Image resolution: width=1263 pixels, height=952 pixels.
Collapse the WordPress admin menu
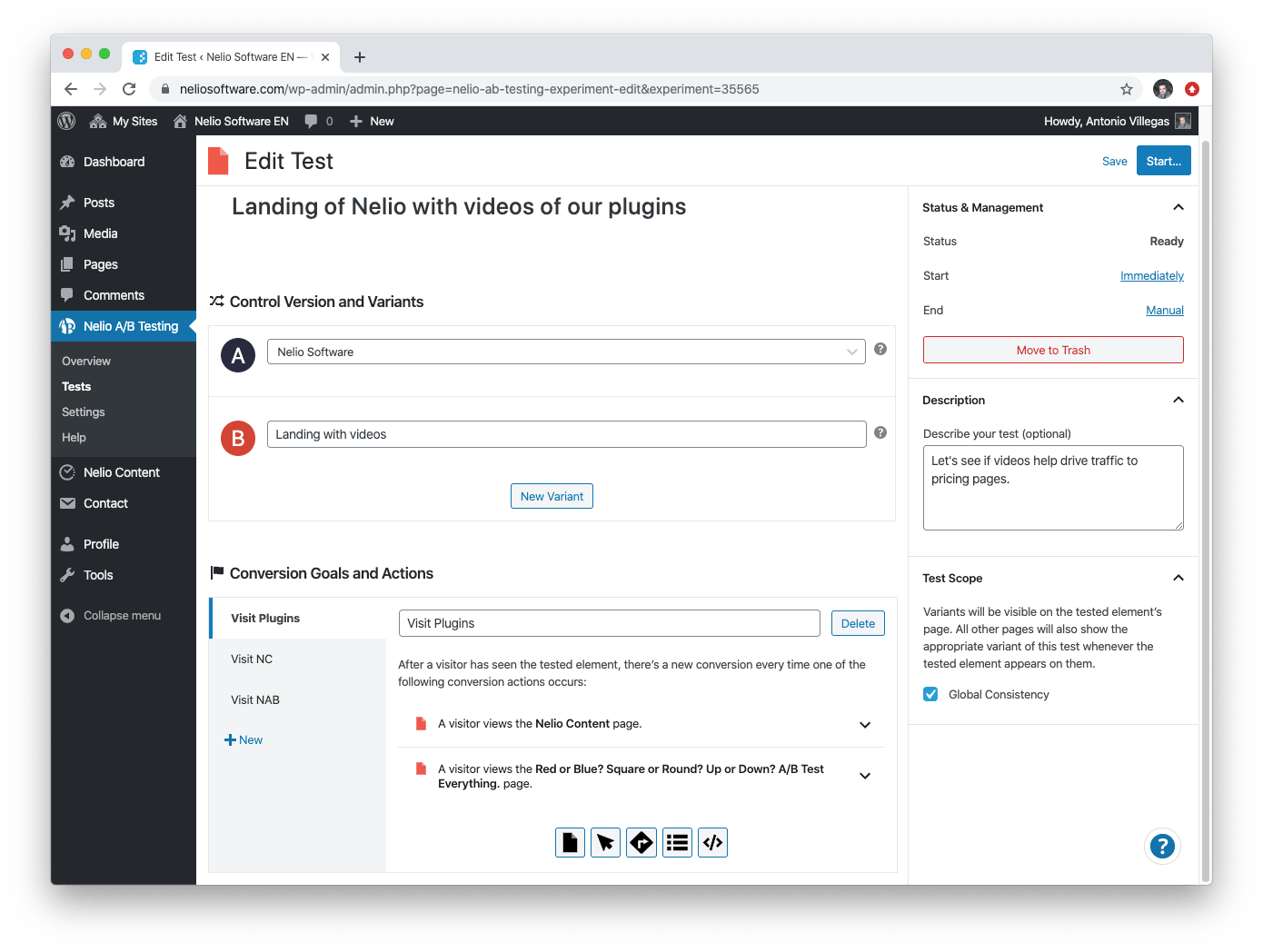click(x=111, y=615)
